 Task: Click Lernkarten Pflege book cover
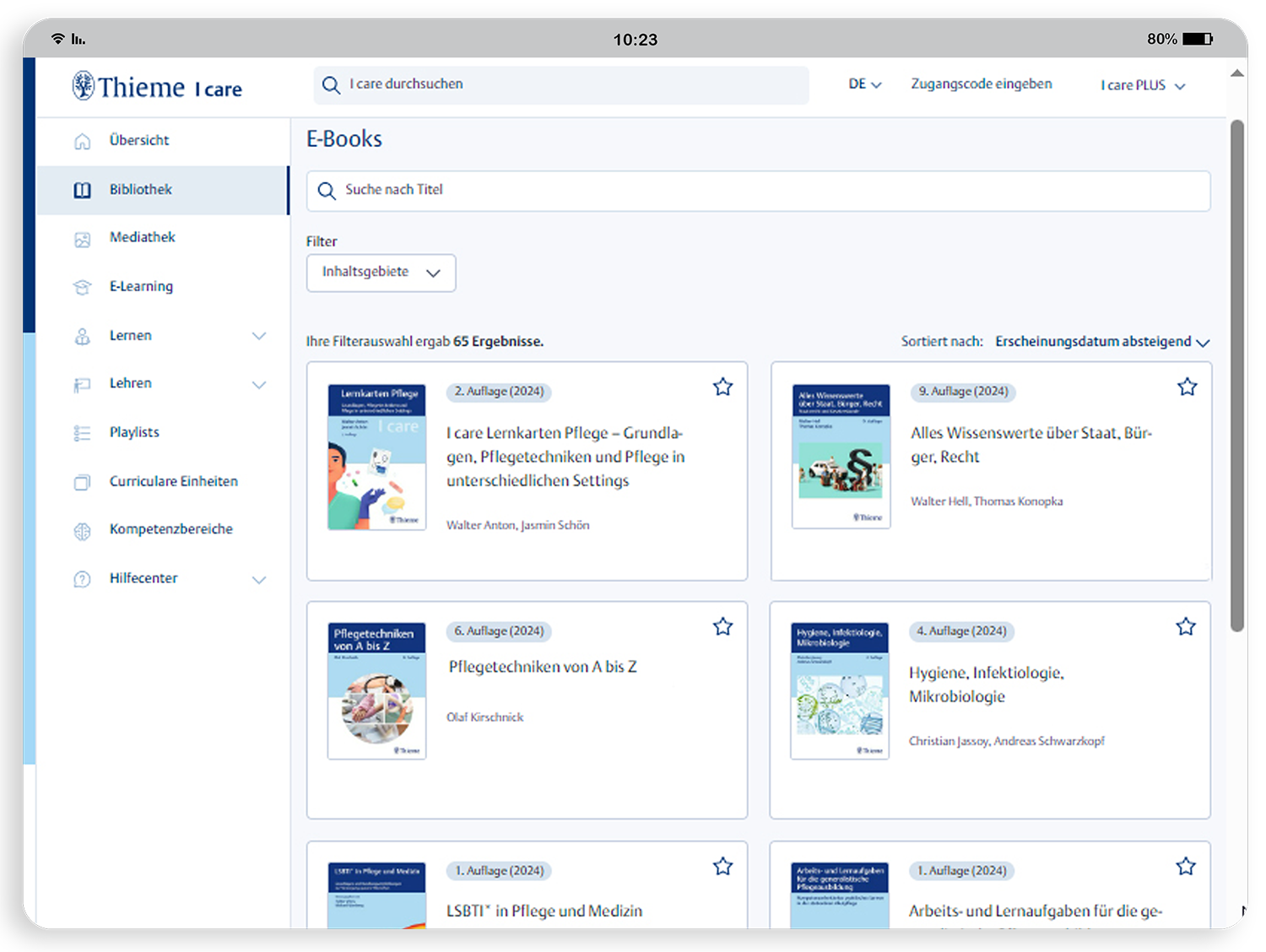click(x=376, y=457)
